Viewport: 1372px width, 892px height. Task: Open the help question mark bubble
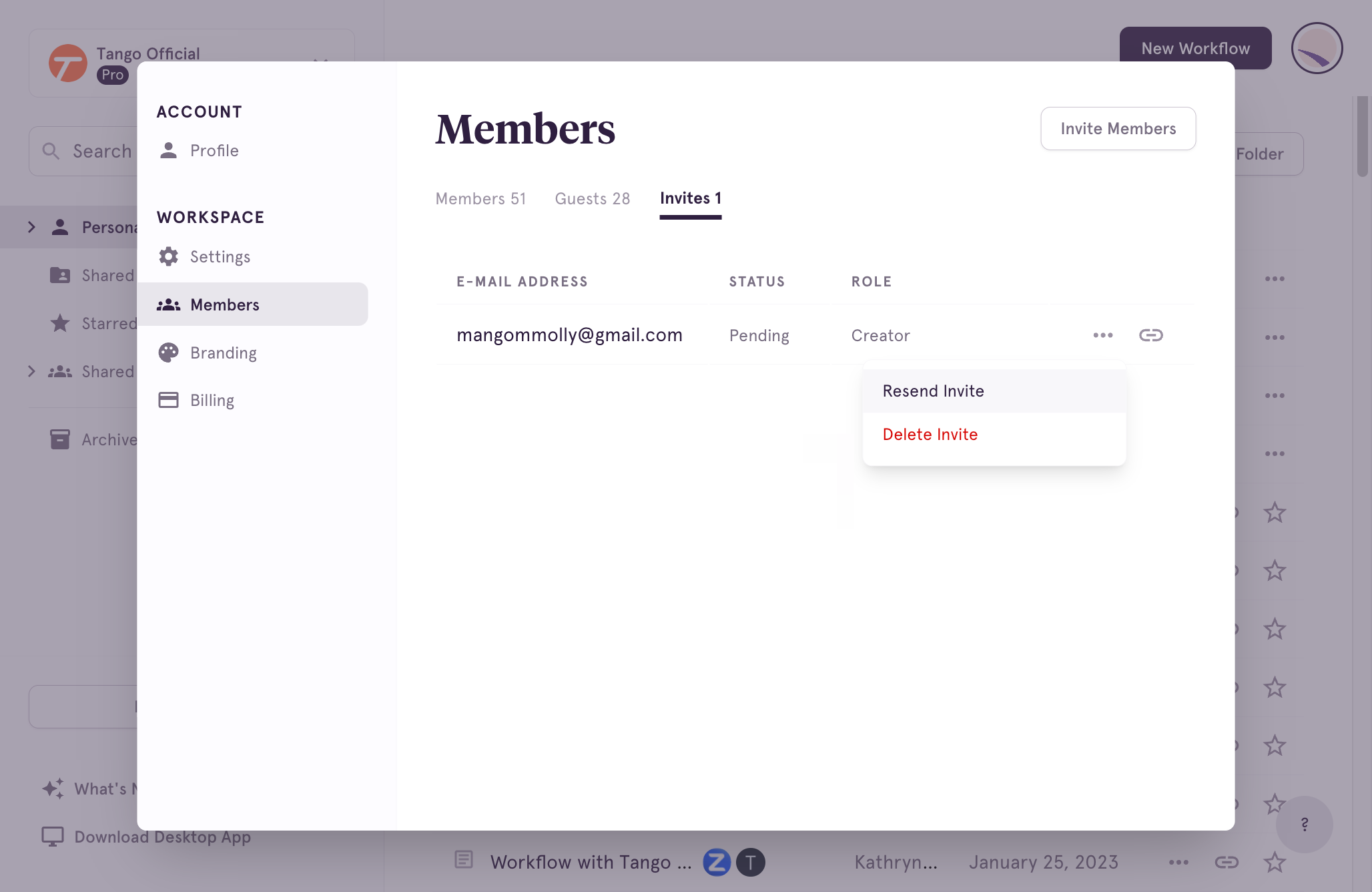click(1304, 824)
